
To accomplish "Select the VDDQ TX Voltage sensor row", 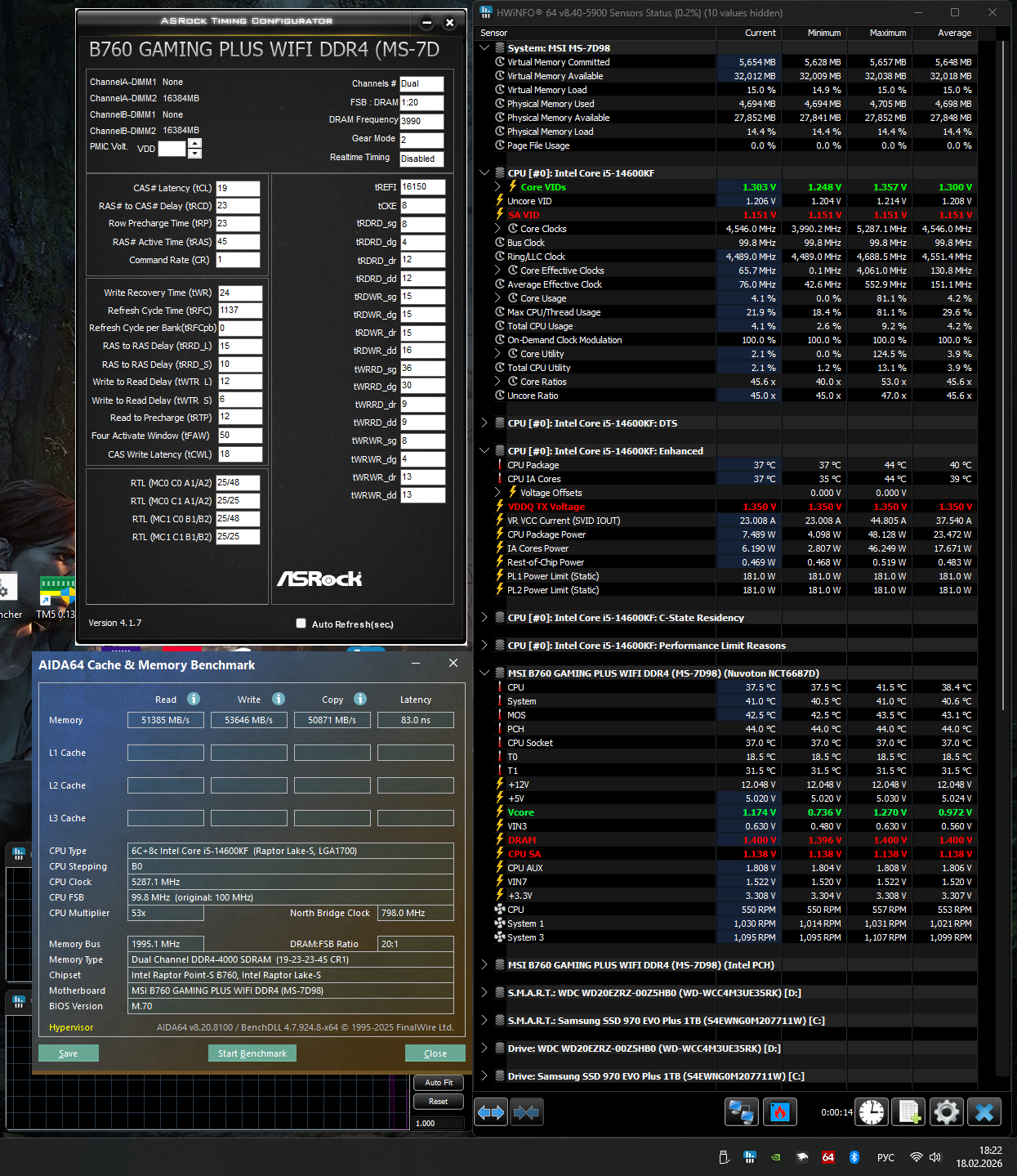I will 726,507.
